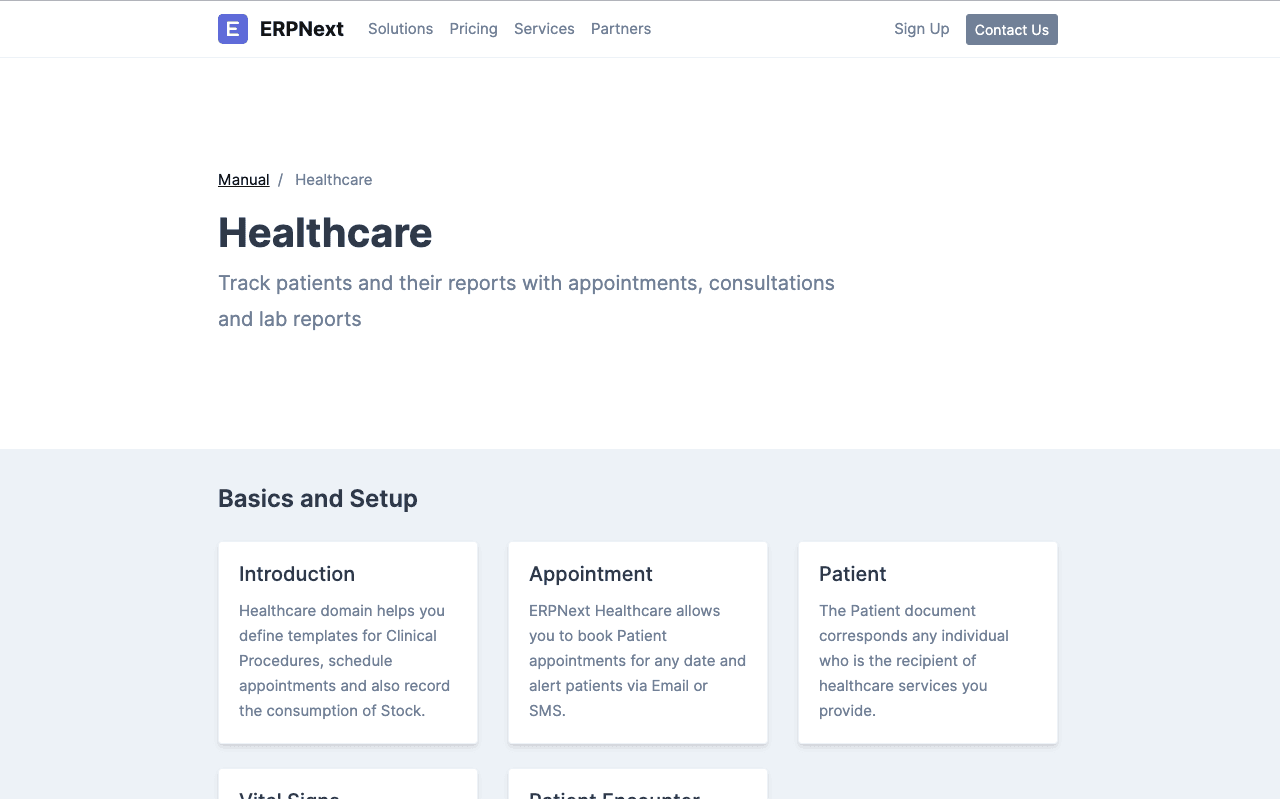Click the ERPNext logo icon
Viewport: 1280px width, 799px height.
[232, 29]
